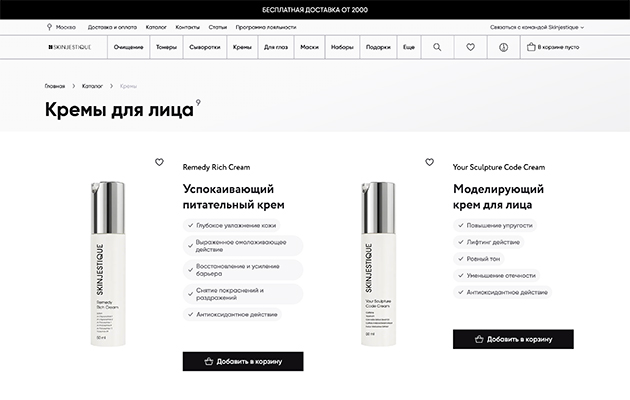
Task: Add Remedy Rich Cream to wishlist
Action: [159, 162]
